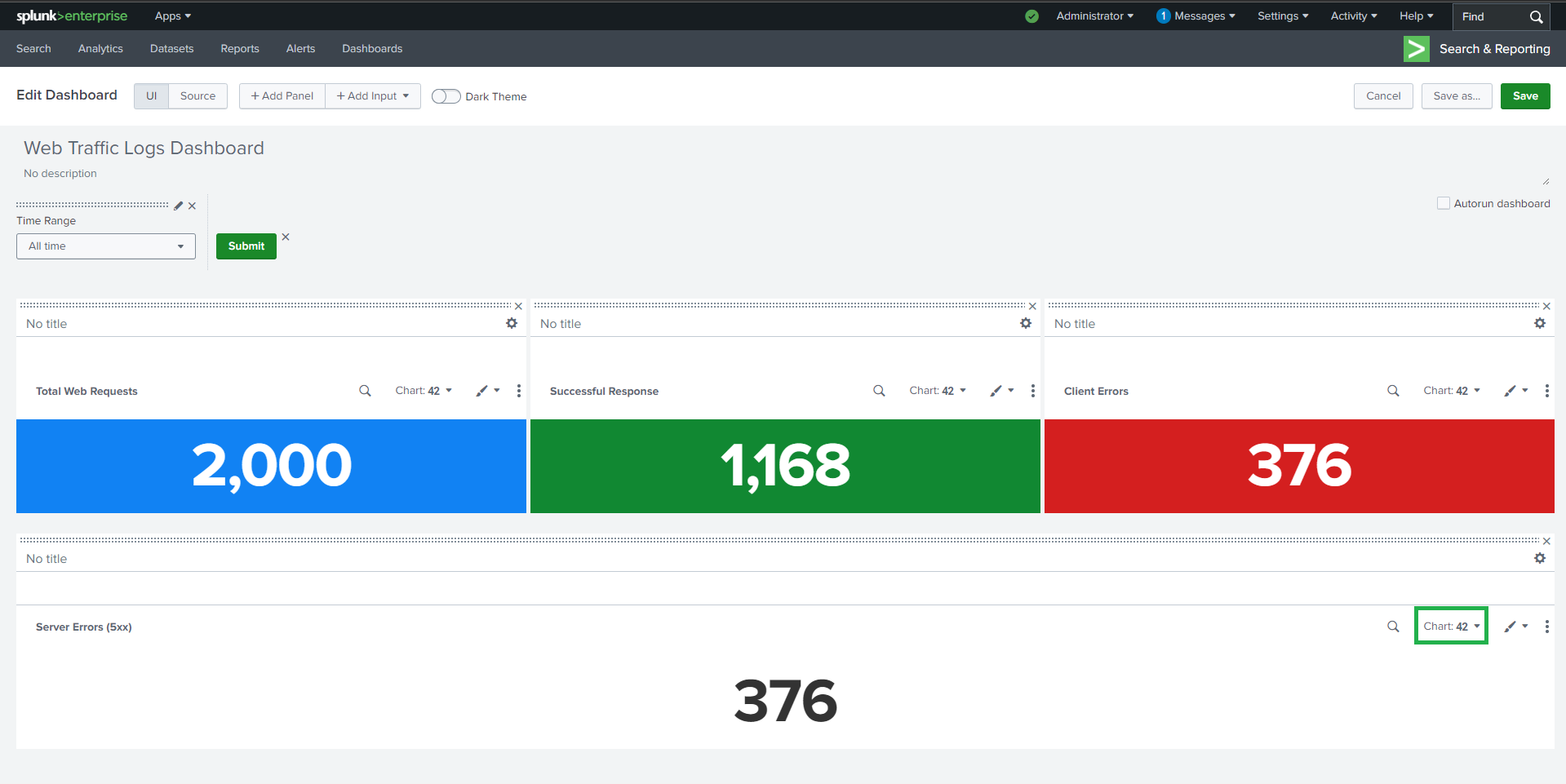The height and width of the screenshot is (784, 1566).
Task: Go to the Datasets tab
Action: pos(172,49)
